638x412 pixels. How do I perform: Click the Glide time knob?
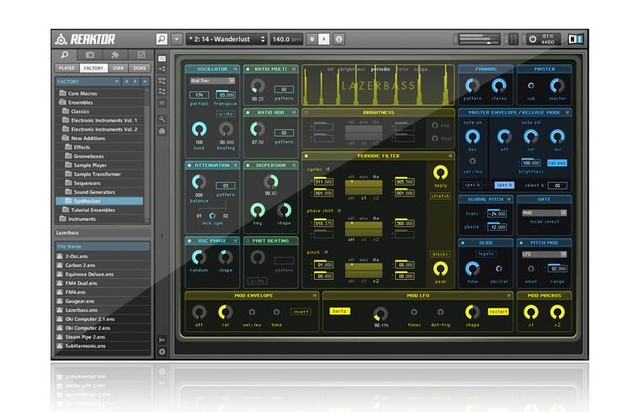[472, 268]
